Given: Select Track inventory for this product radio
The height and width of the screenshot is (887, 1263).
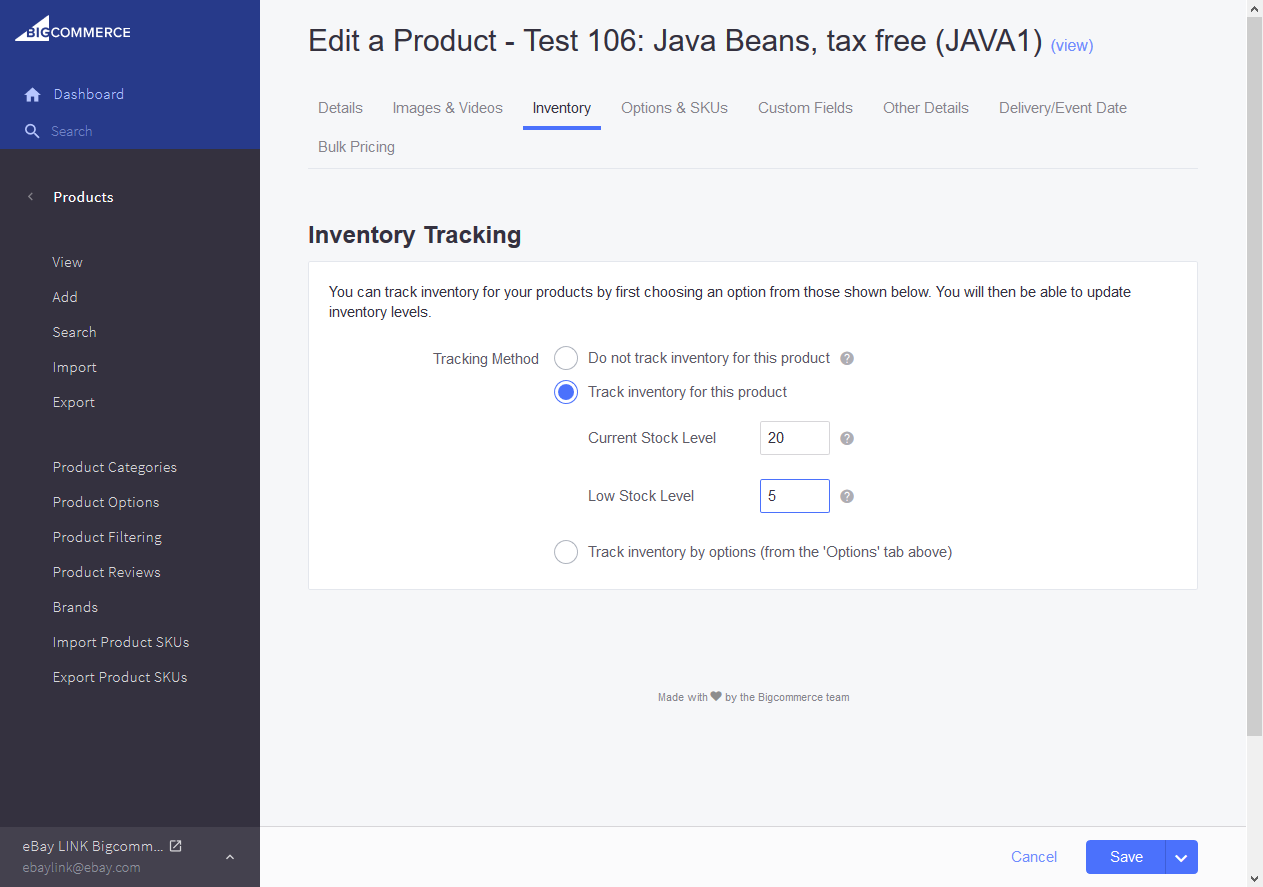Looking at the screenshot, I should (566, 392).
